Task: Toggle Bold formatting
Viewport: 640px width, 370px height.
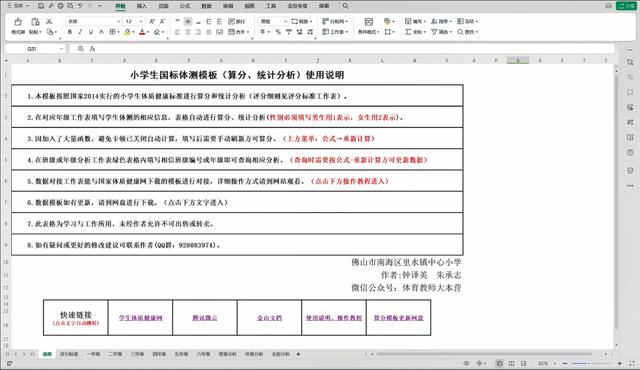Action: [70, 32]
